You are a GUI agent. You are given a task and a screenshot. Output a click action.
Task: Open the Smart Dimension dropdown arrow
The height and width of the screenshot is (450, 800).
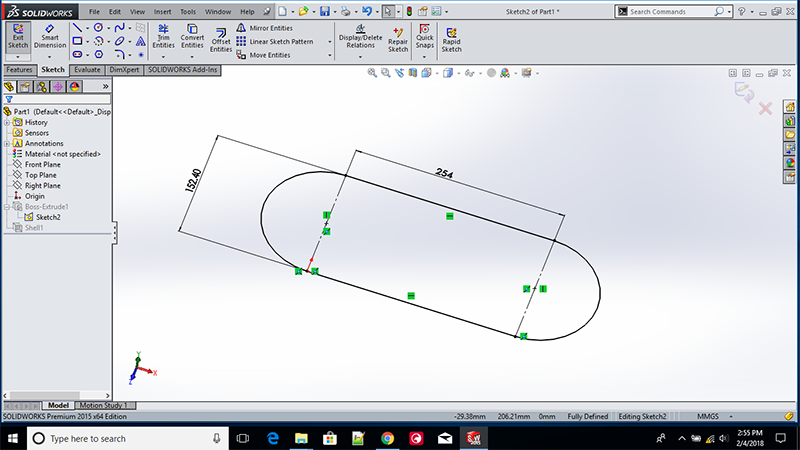49,57
